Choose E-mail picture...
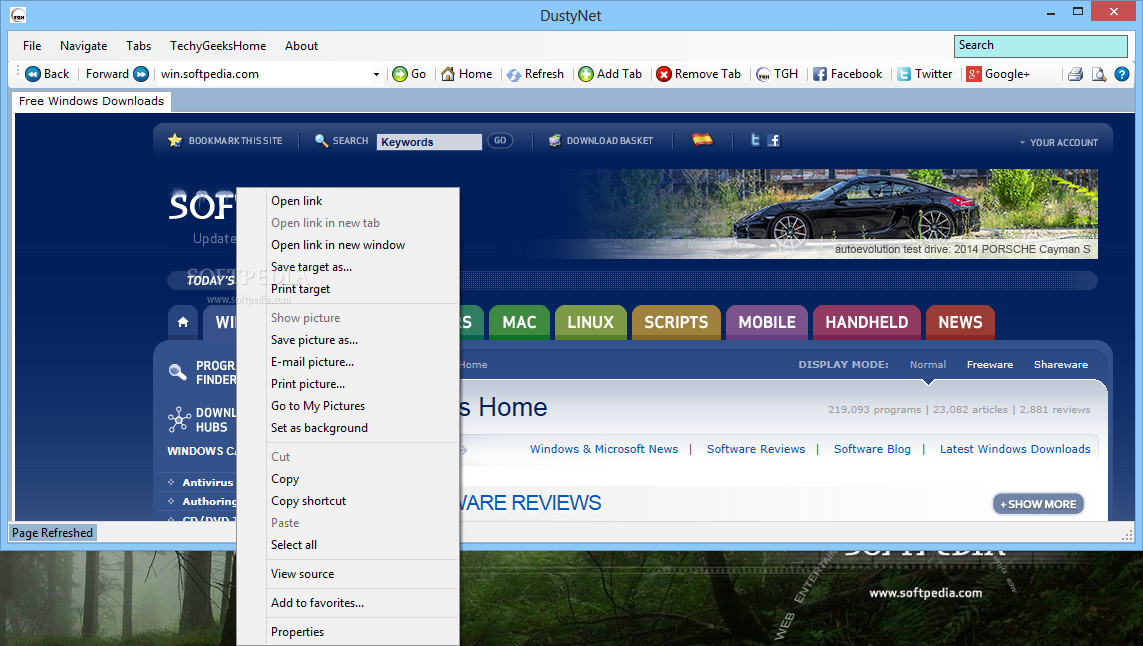This screenshot has width=1143, height=646. 348,362
